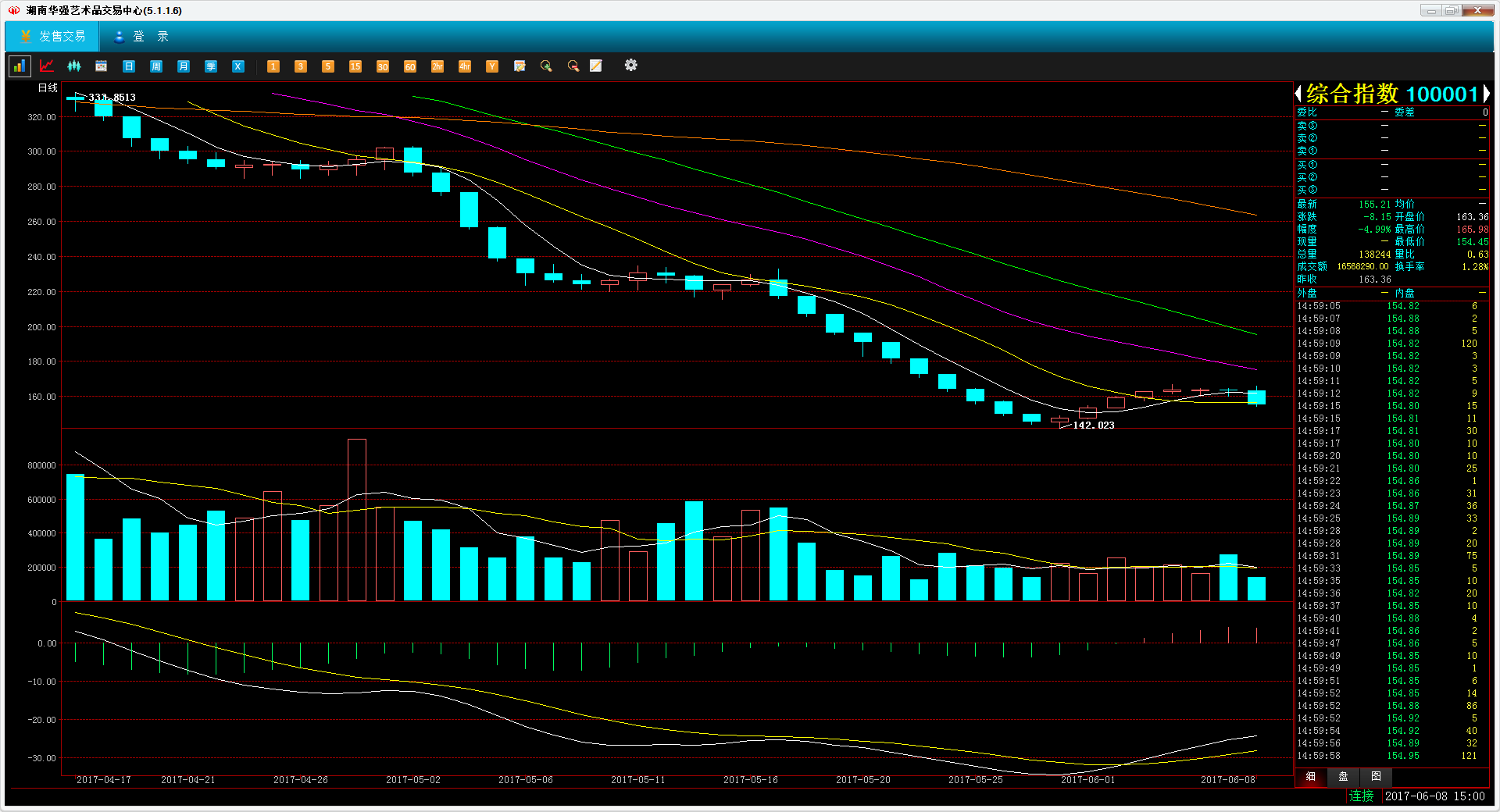Switch to red line trend chart

[x=47, y=66]
